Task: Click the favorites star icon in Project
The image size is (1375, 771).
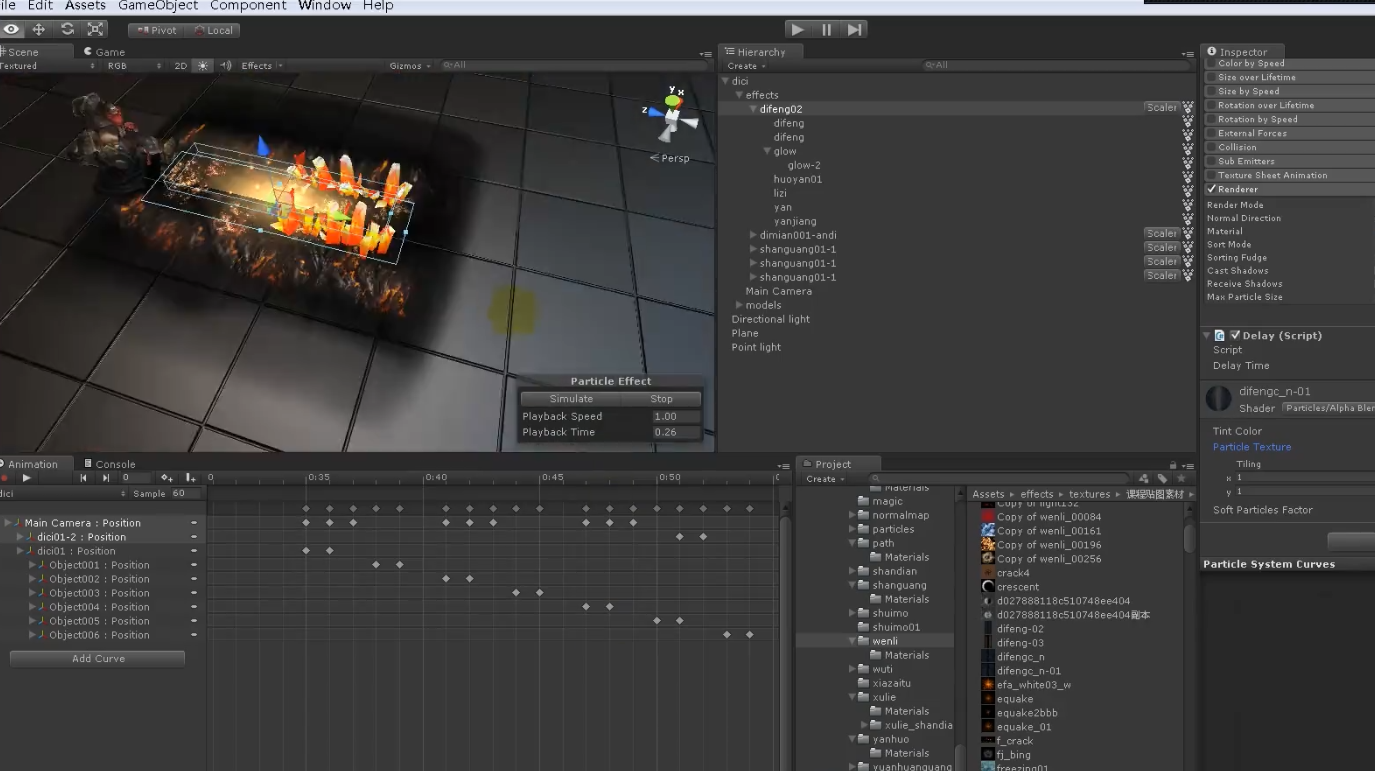Action: 1181,479
